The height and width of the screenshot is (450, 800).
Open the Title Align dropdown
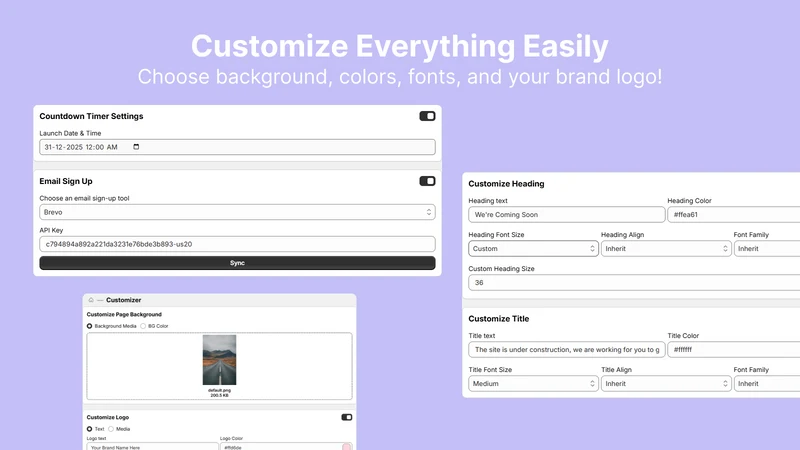(x=666, y=384)
